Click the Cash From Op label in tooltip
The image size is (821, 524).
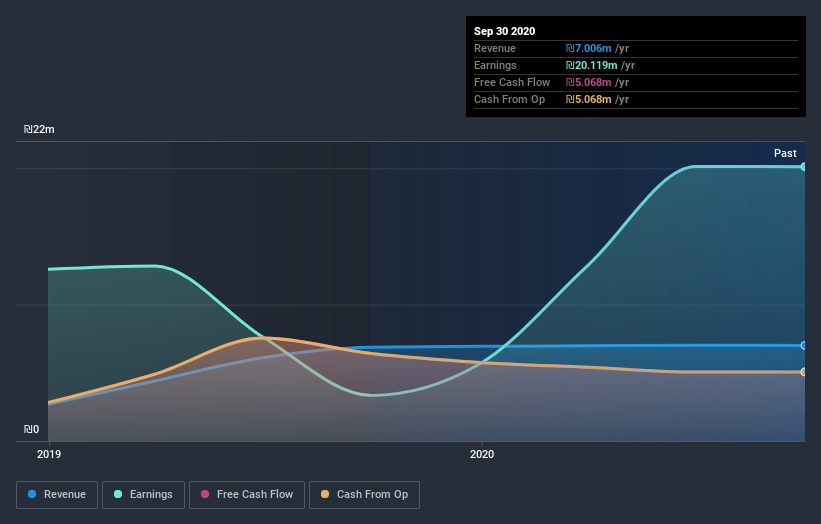click(x=509, y=99)
